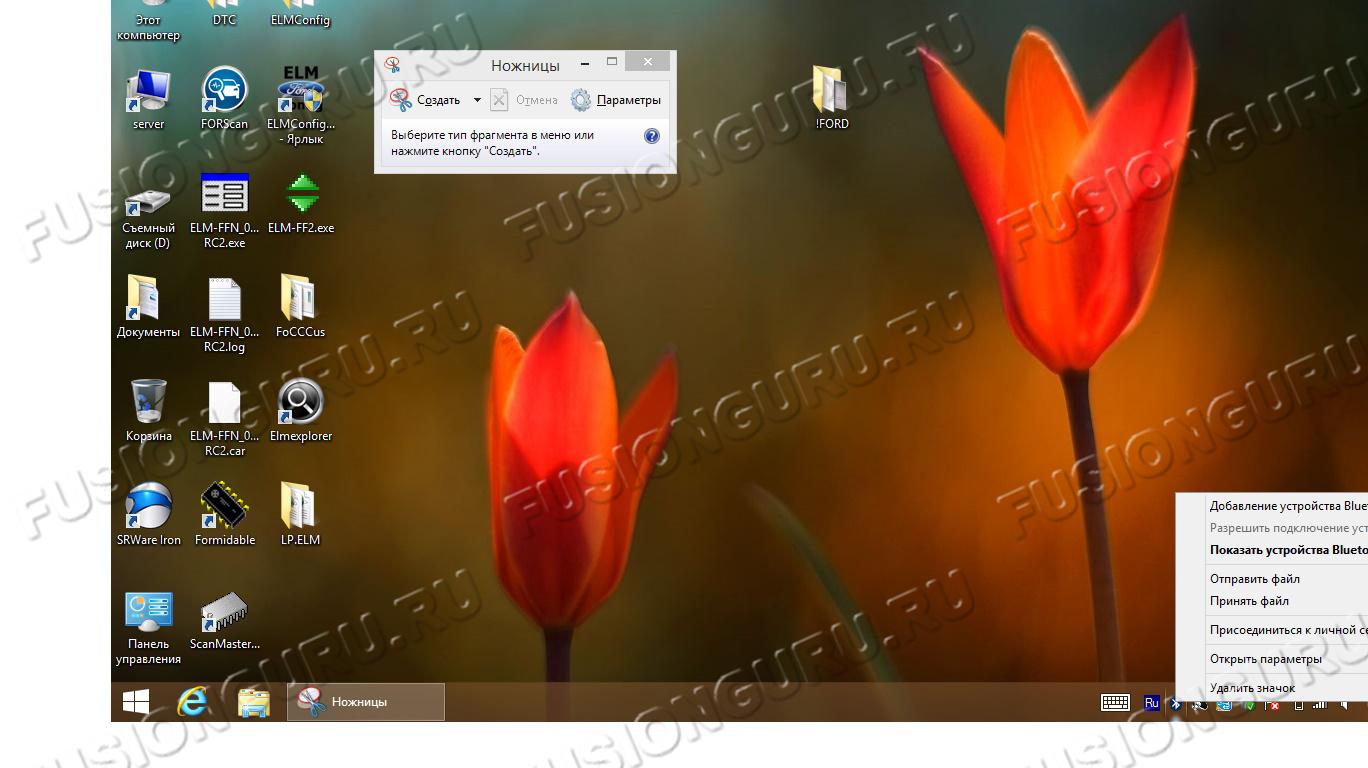Select the server desktop icon

pos(148,98)
